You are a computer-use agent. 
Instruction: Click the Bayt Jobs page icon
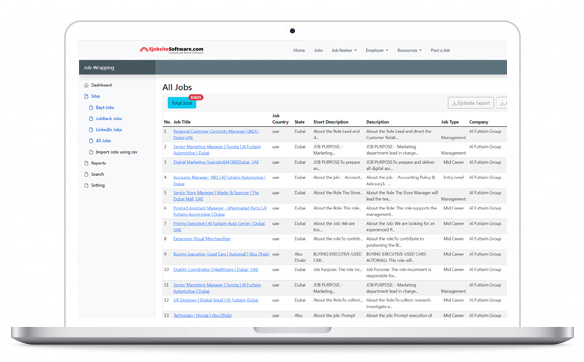pos(91,108)
